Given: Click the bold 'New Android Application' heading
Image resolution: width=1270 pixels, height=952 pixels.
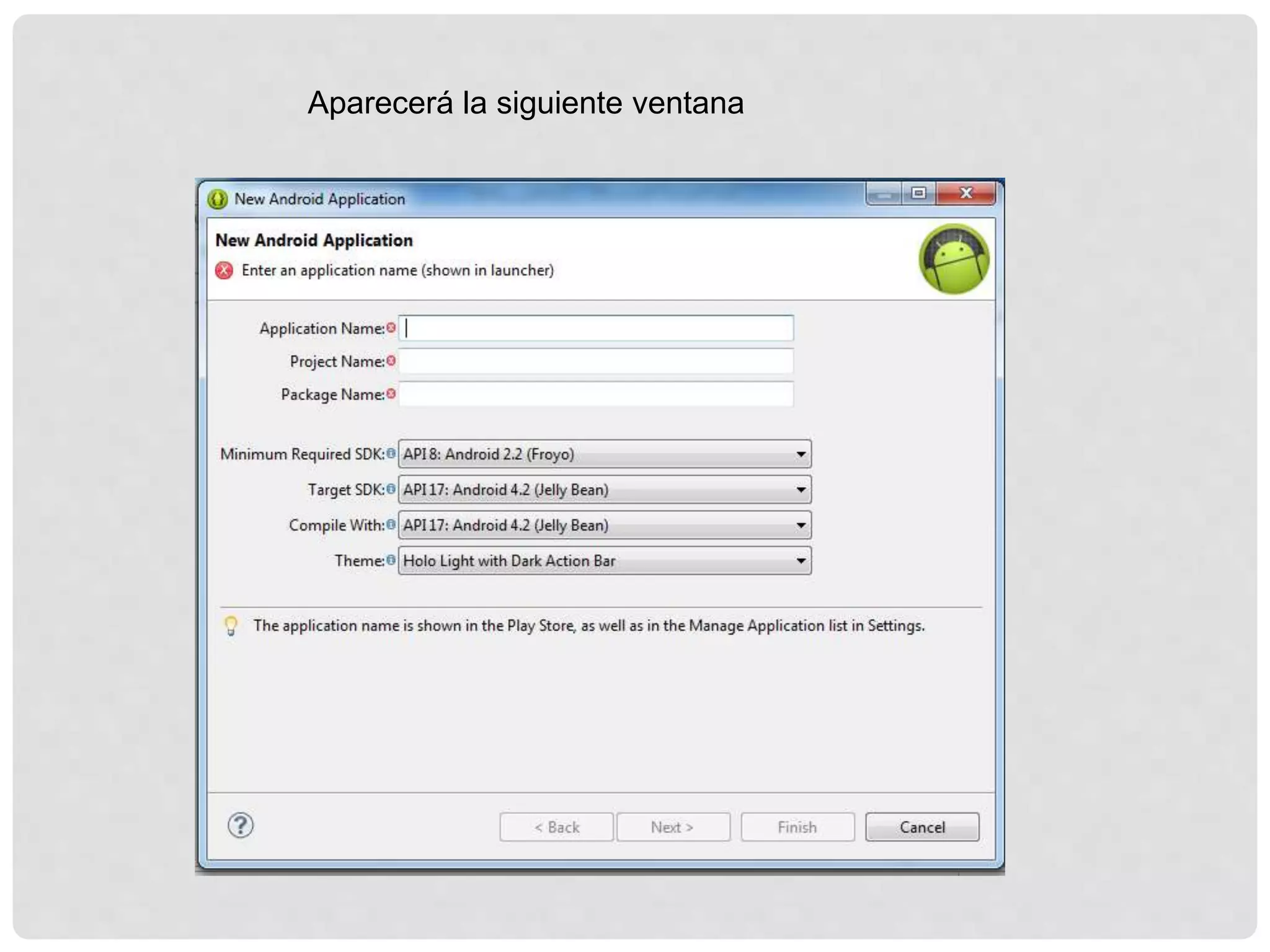Looking at the screenshot, I should pos(314,240).
